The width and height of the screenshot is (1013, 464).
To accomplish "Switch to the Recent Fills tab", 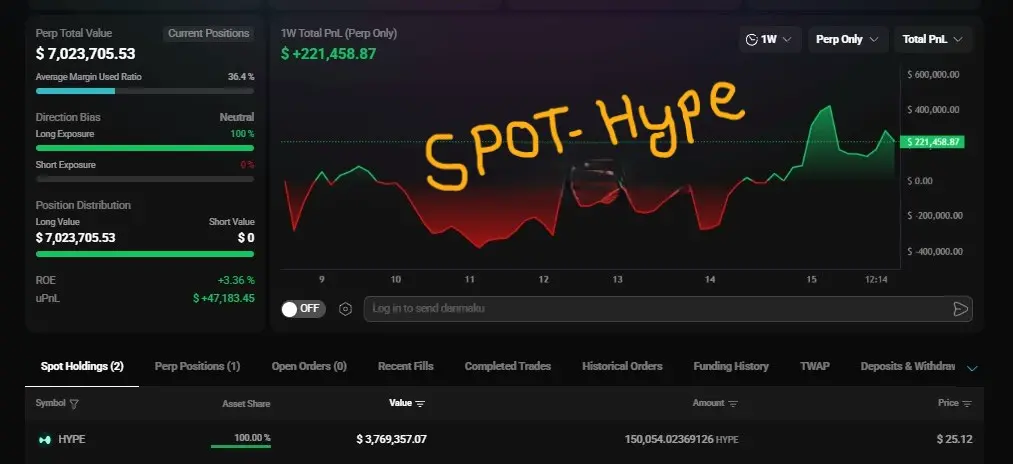I will 406,366.
